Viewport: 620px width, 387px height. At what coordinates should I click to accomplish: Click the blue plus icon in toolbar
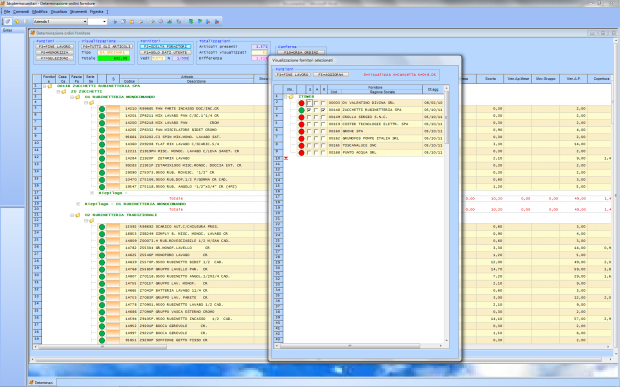(115, 22)
